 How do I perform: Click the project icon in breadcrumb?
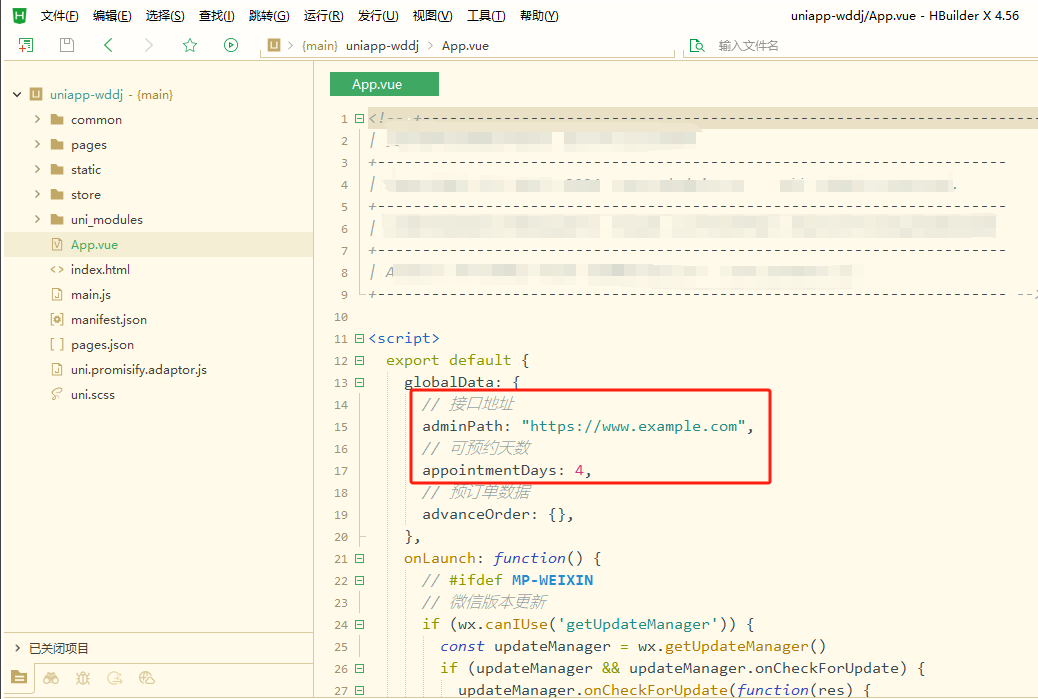click(273, 45)
